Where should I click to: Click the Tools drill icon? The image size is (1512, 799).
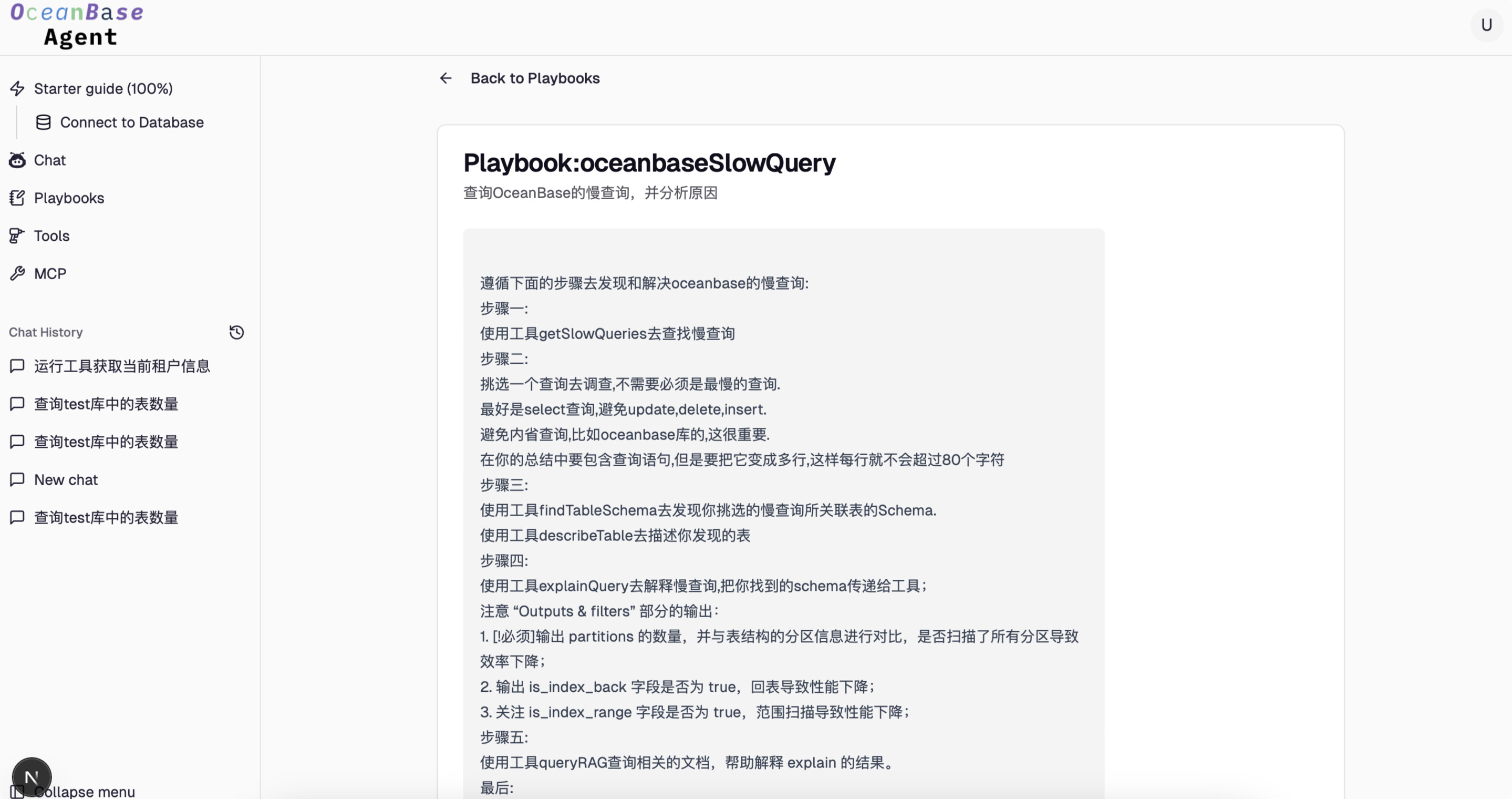(x=17, y=236)
